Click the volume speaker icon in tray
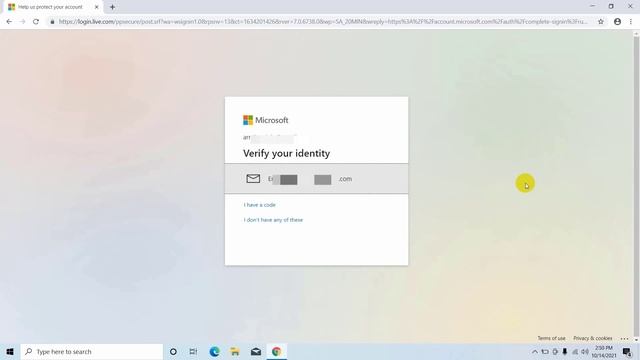This screenshot has height=360, width=640. pos(585,351)
